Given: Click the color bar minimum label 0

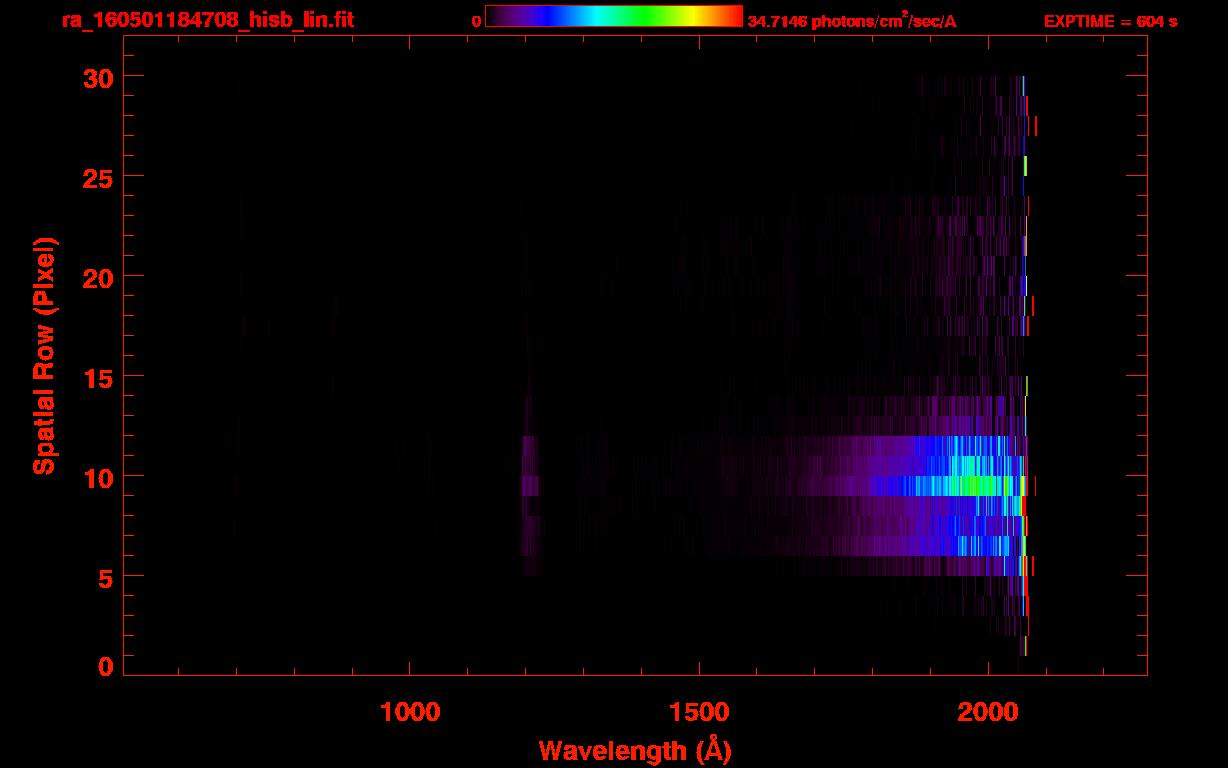Looking at the screenshot, I should click(476, 21).
